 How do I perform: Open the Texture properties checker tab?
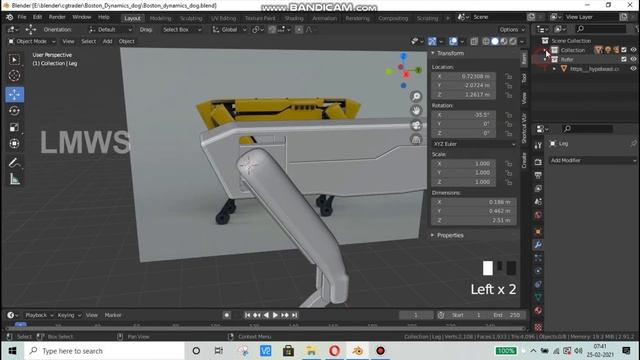(x=538, y=327)
